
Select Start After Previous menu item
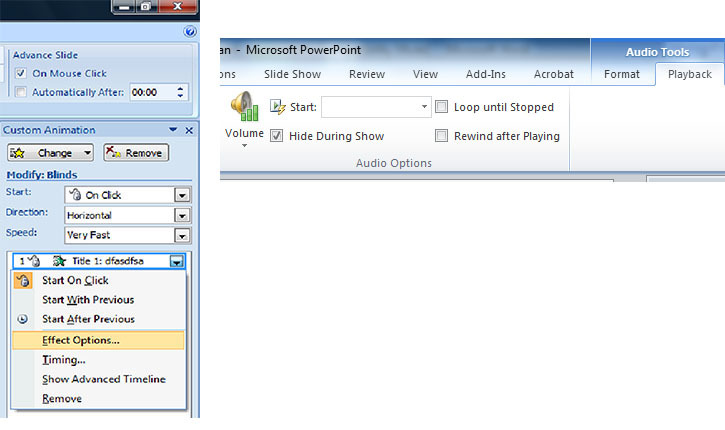pos(99,319)
